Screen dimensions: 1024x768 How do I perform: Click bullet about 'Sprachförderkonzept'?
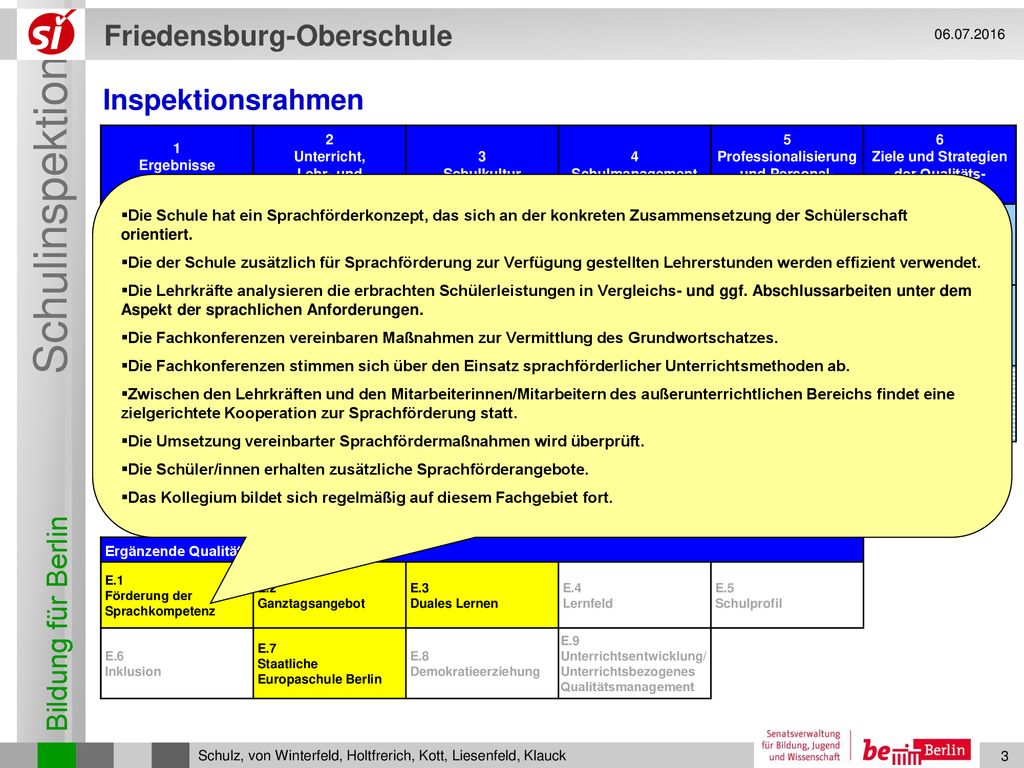tap(514, 225)
